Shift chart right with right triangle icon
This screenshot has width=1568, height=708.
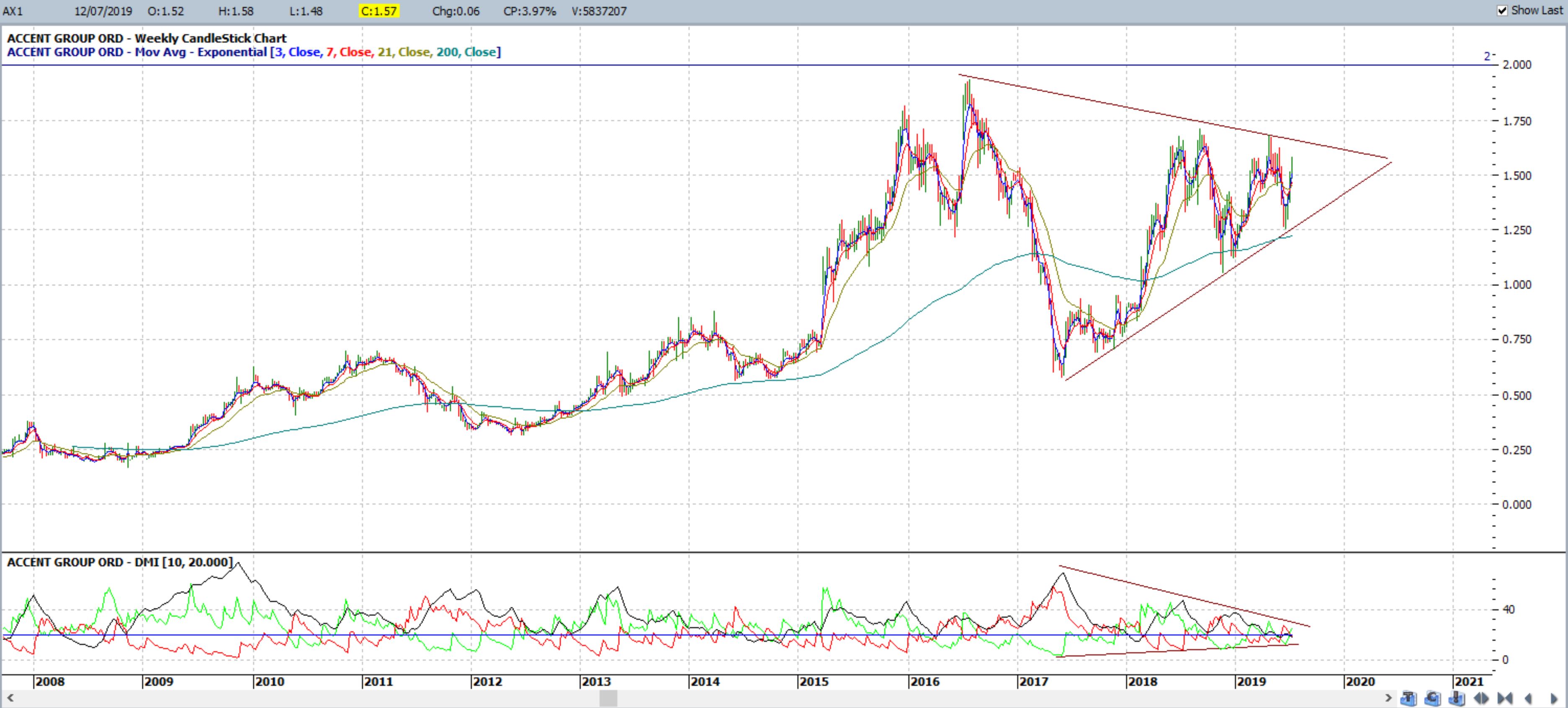1554,698
